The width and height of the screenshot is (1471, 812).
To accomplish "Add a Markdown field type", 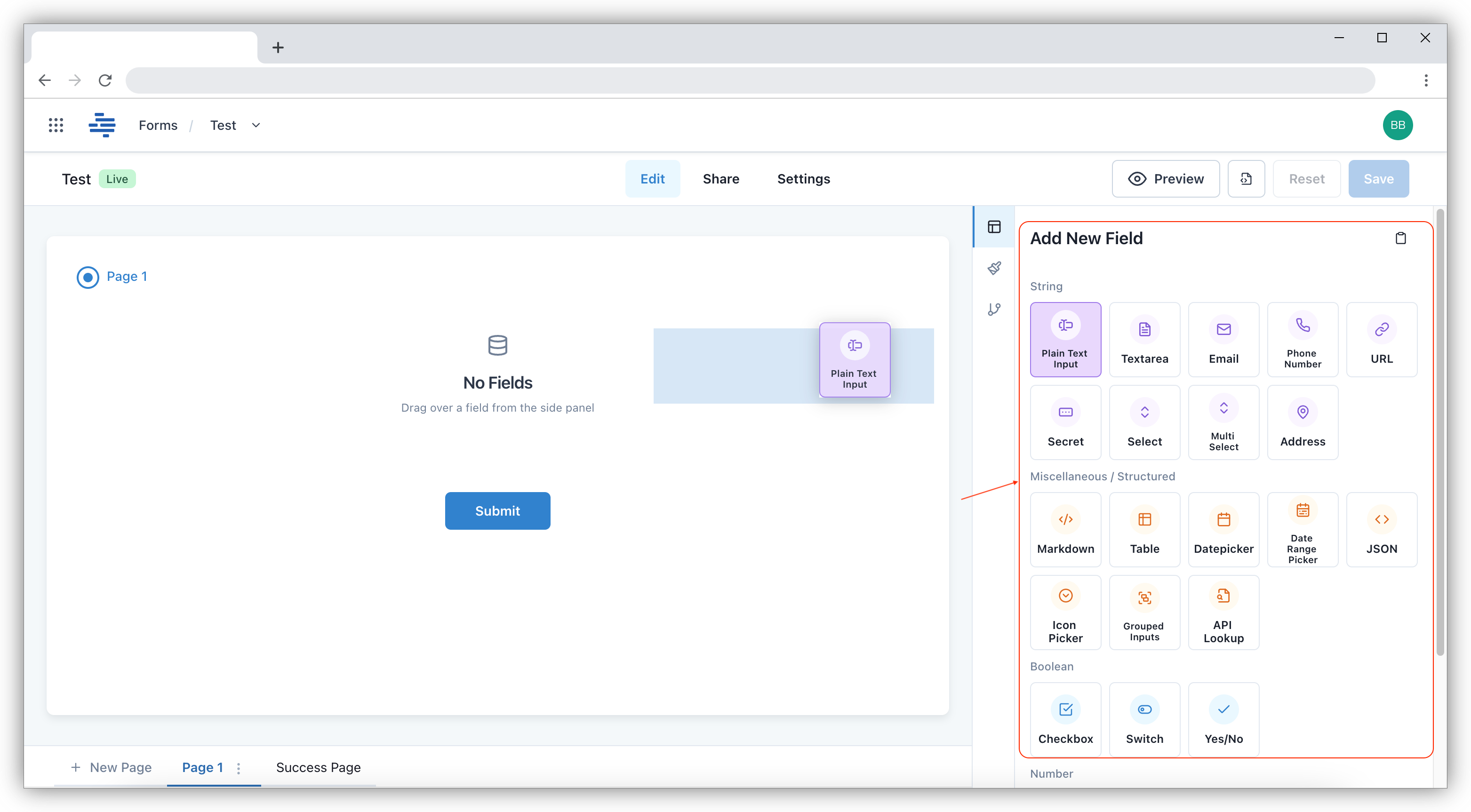I will tap(1065, 530).
